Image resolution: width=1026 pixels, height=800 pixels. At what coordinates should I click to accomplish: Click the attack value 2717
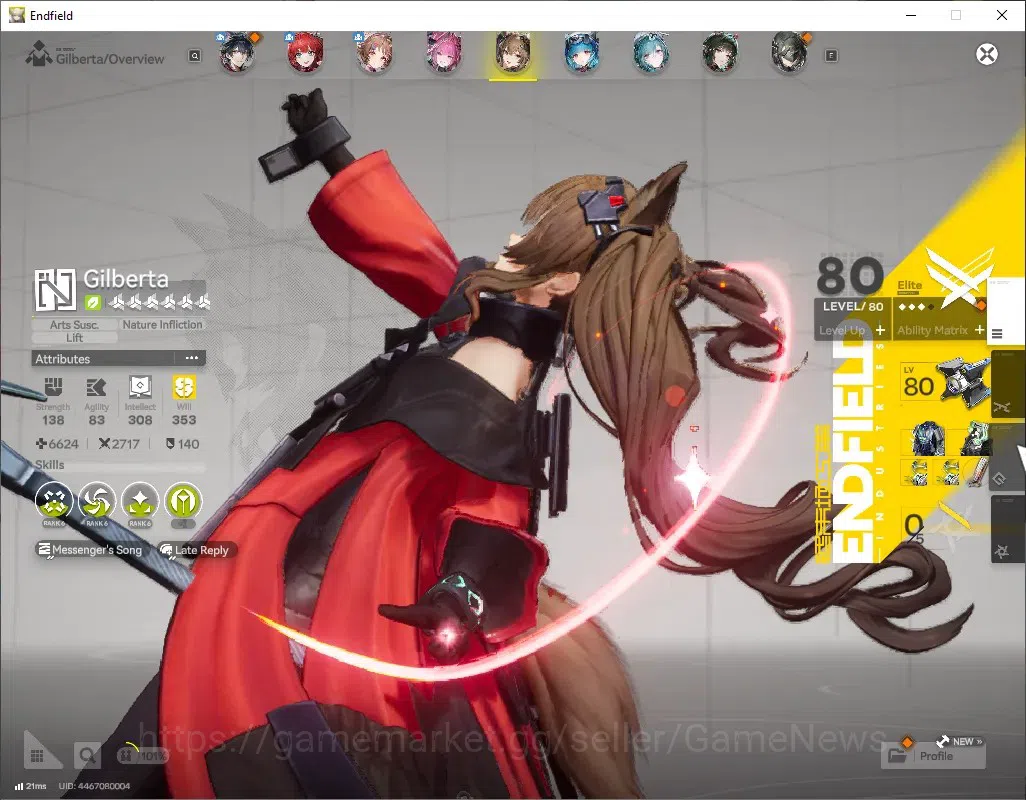[119, 444]
